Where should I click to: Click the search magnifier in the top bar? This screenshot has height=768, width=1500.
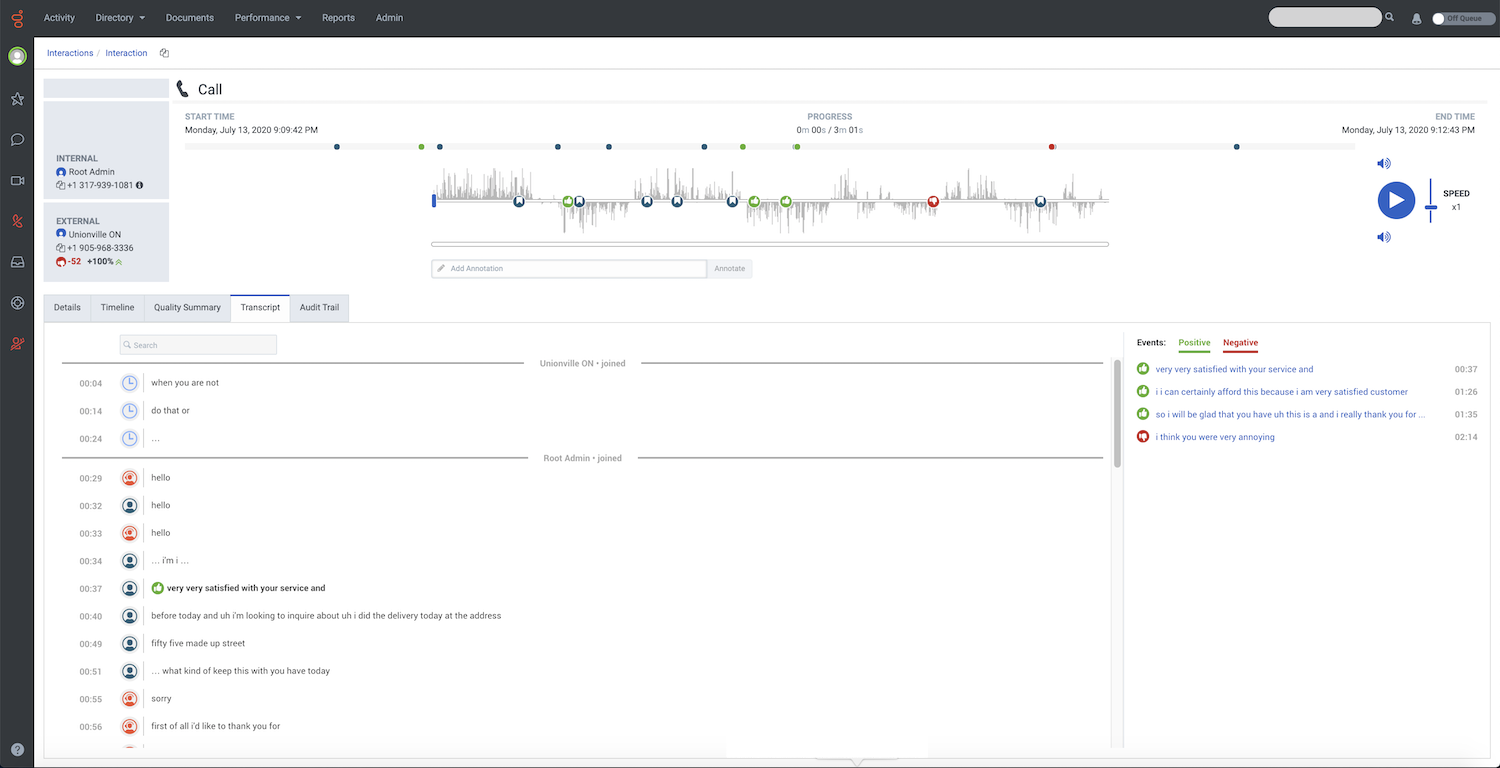tap(1389, 17)
